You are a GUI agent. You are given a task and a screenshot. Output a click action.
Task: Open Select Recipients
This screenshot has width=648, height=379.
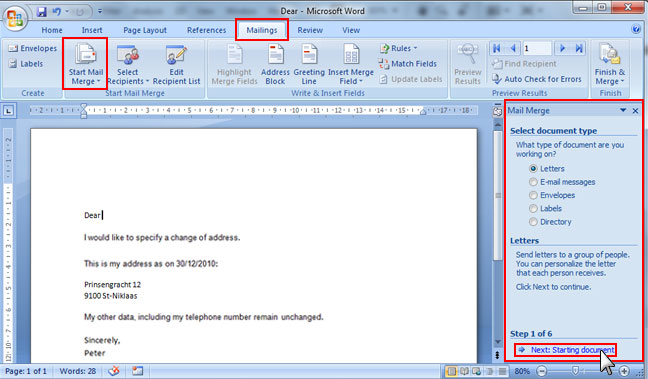(128, 64)
